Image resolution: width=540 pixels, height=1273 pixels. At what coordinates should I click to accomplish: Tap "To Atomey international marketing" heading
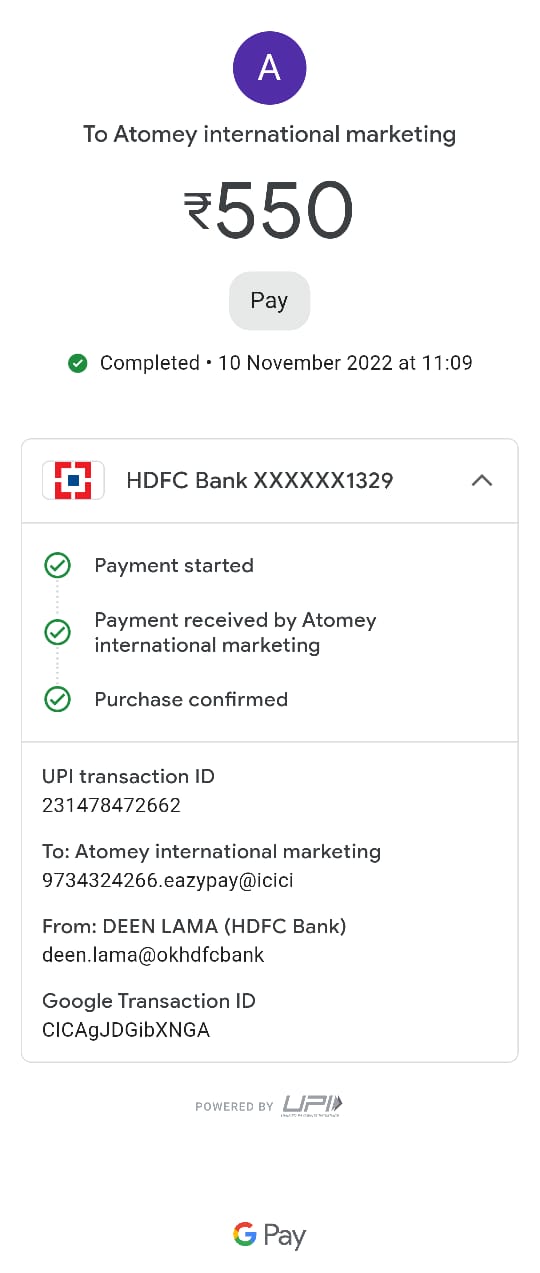[x=269, y=134]
